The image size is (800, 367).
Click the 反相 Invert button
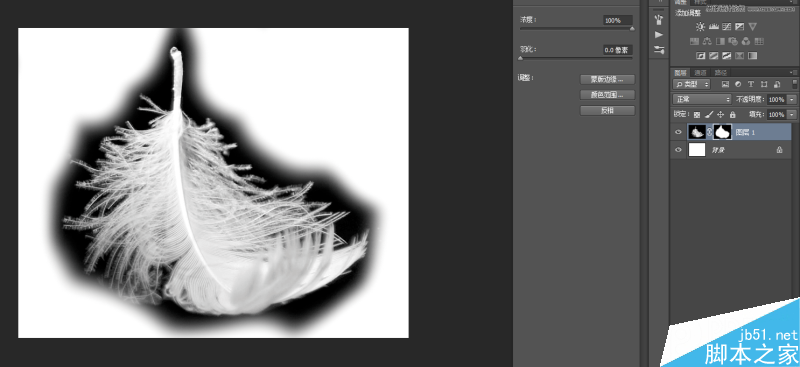pyautogui.click(x=607, y=110)
